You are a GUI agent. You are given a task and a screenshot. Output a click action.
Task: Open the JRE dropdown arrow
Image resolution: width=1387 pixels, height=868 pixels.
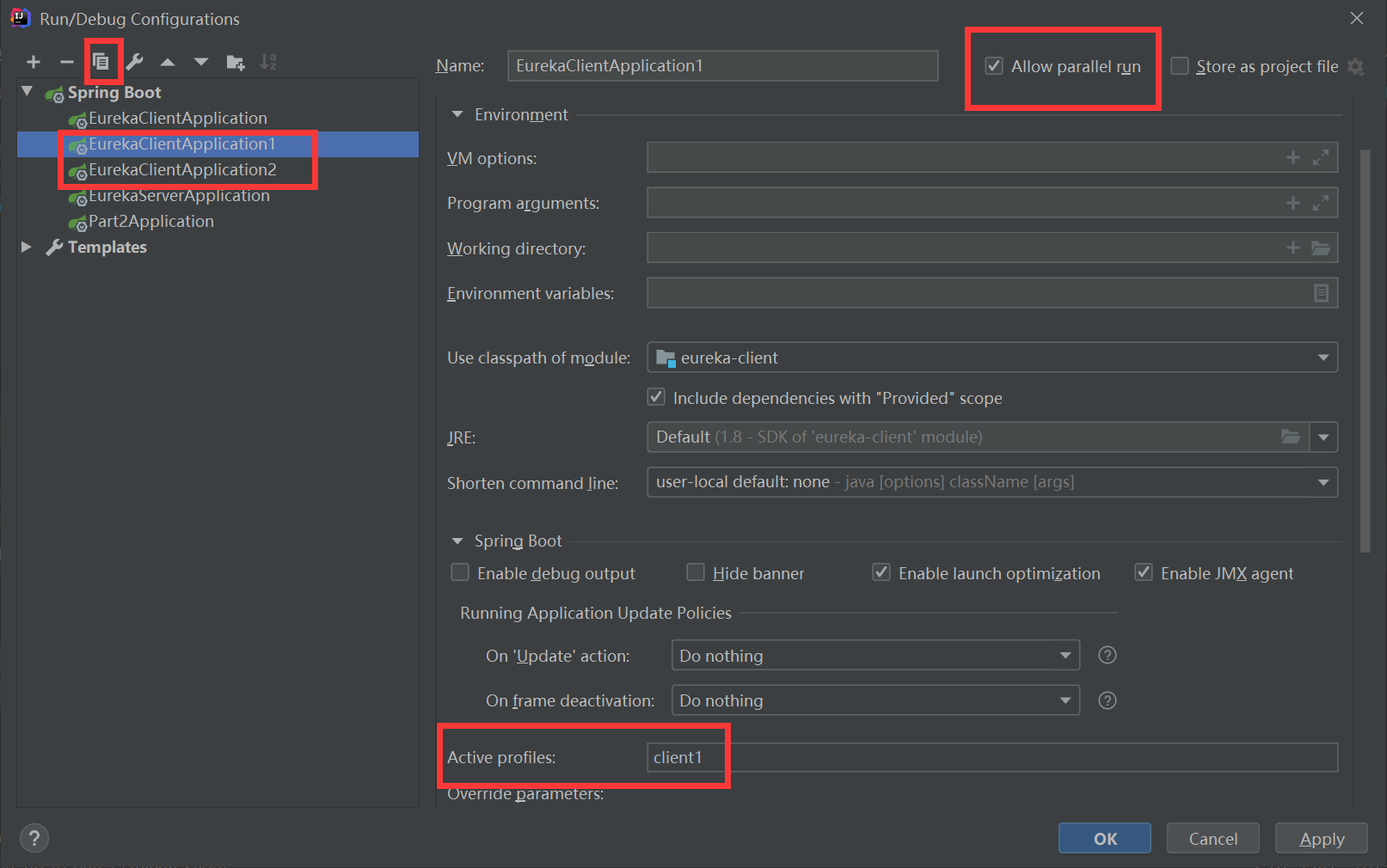(1323, 437)
